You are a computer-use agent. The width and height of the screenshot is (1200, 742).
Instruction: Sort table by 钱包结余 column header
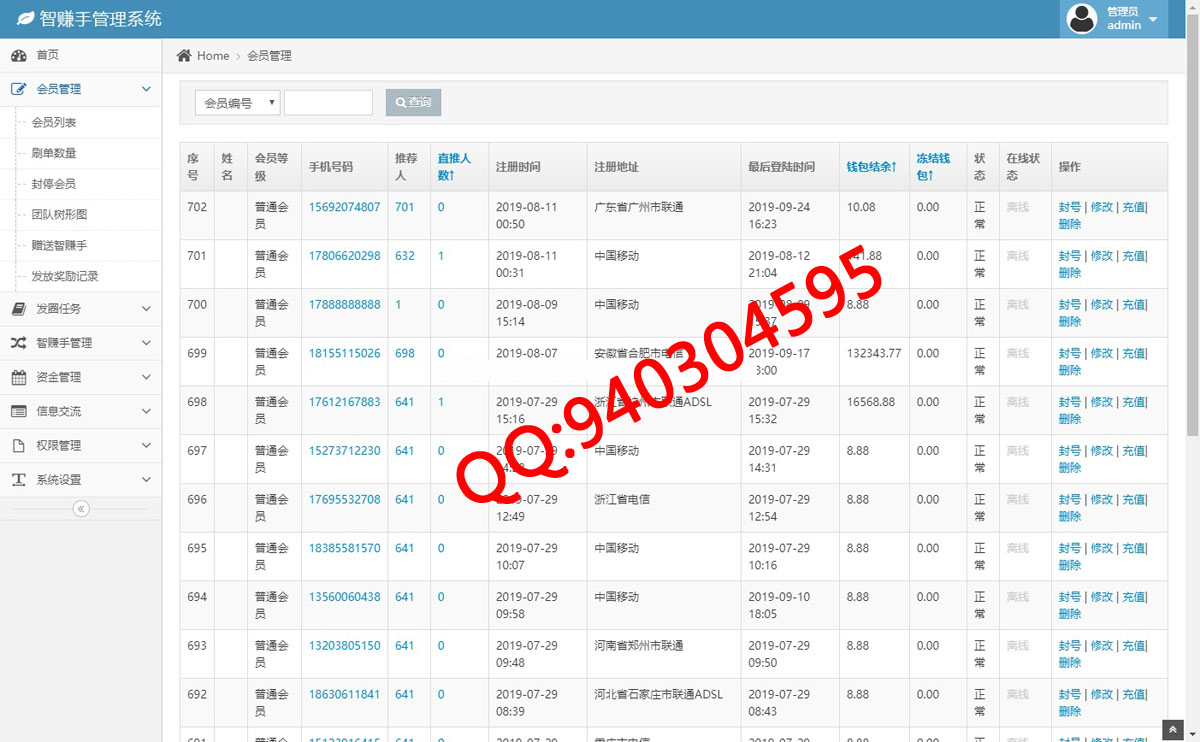871,167
